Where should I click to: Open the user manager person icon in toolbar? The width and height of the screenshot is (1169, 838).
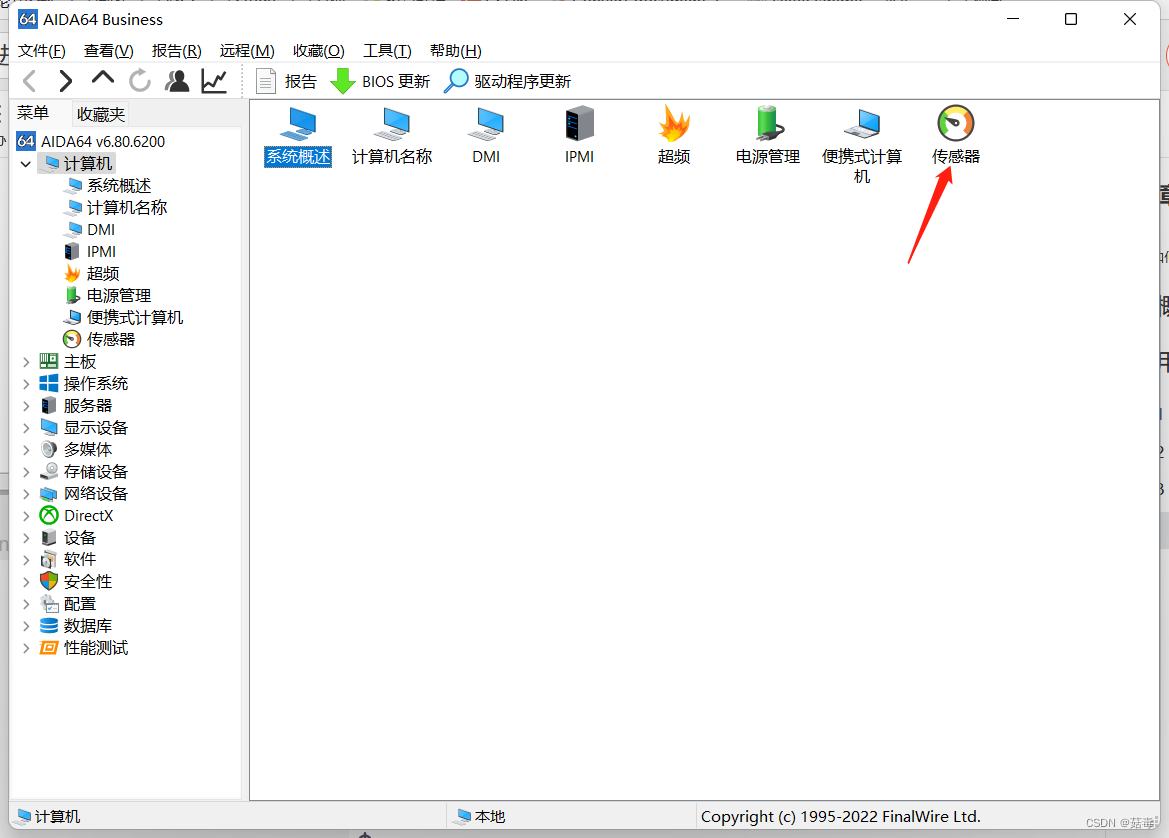pyautogui.click(x=177, y=81)
